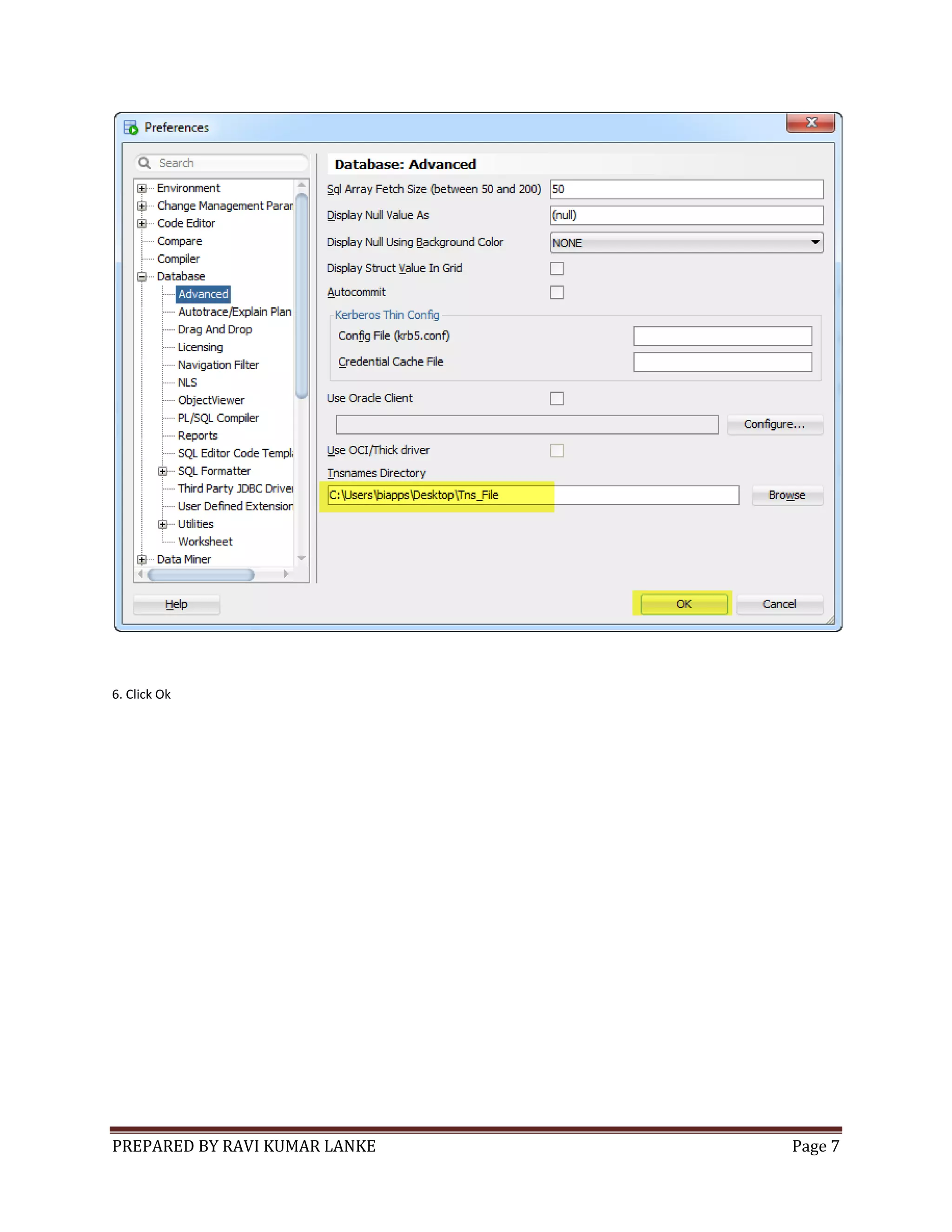Click the Preferences window title icon

(x=131, y=127)
